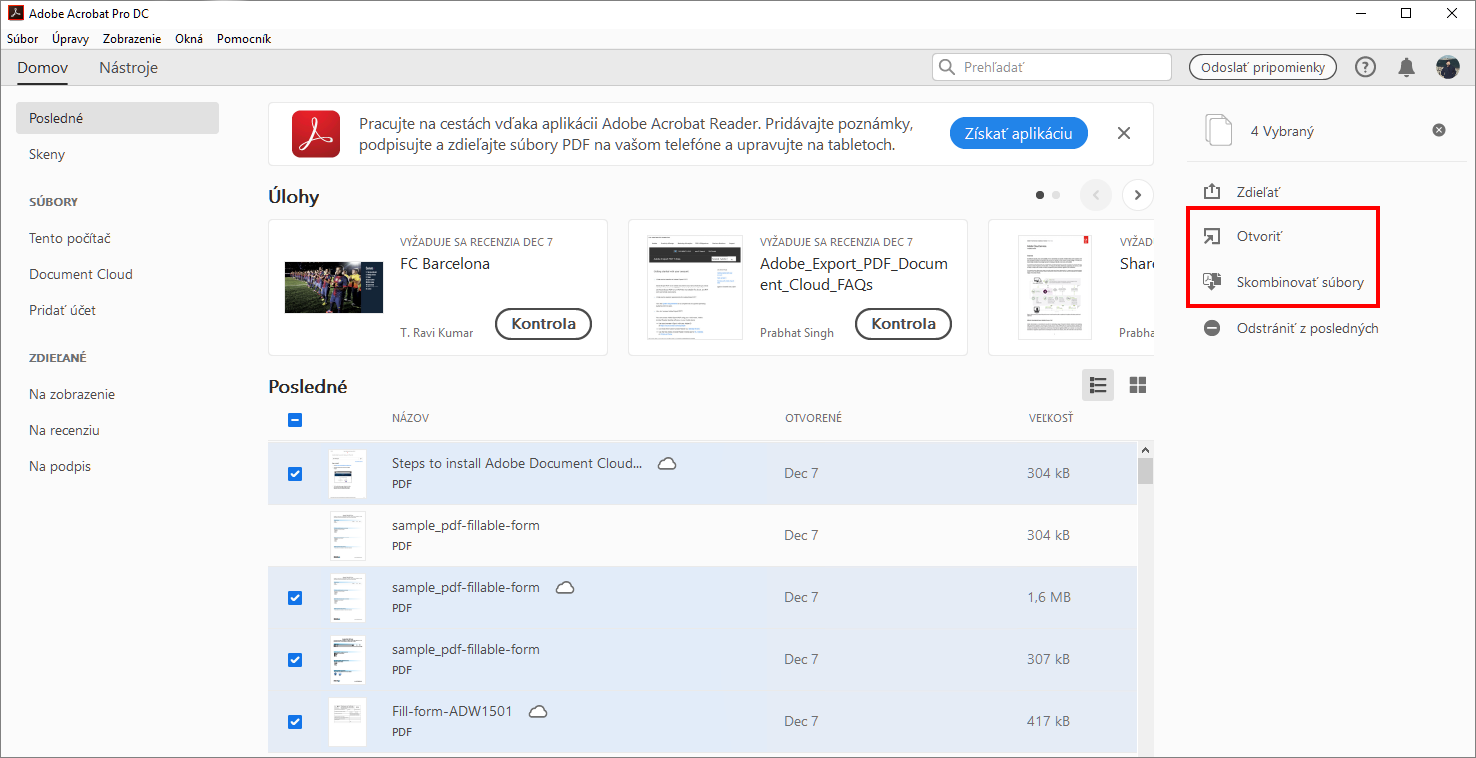The height and width of the screenshot is (758, 1476).
Task: Uncheck the 307 kB sample_pdf-fillable-form file
Action: [295, 660]
